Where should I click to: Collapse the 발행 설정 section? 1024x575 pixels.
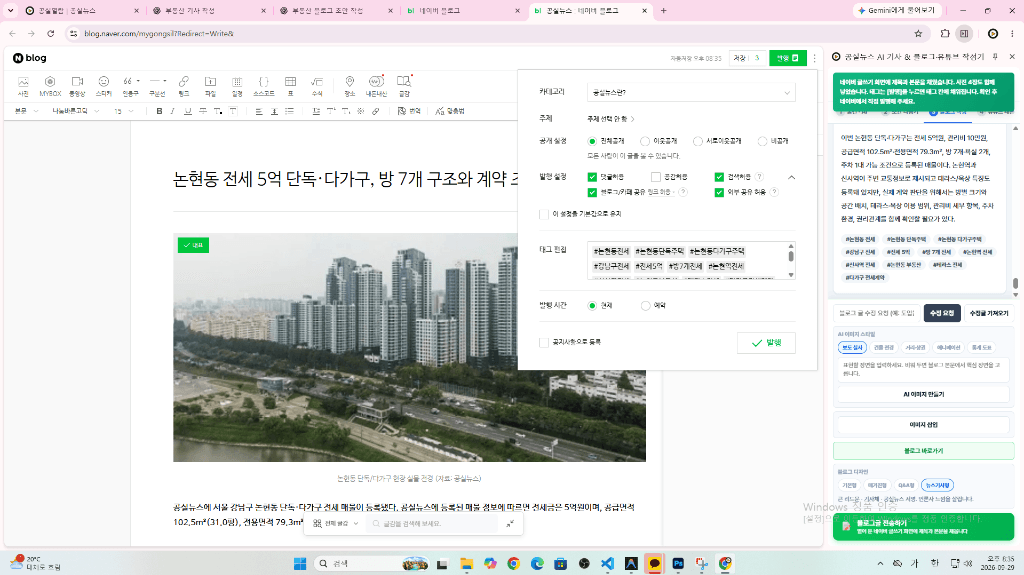pos(791,177)
